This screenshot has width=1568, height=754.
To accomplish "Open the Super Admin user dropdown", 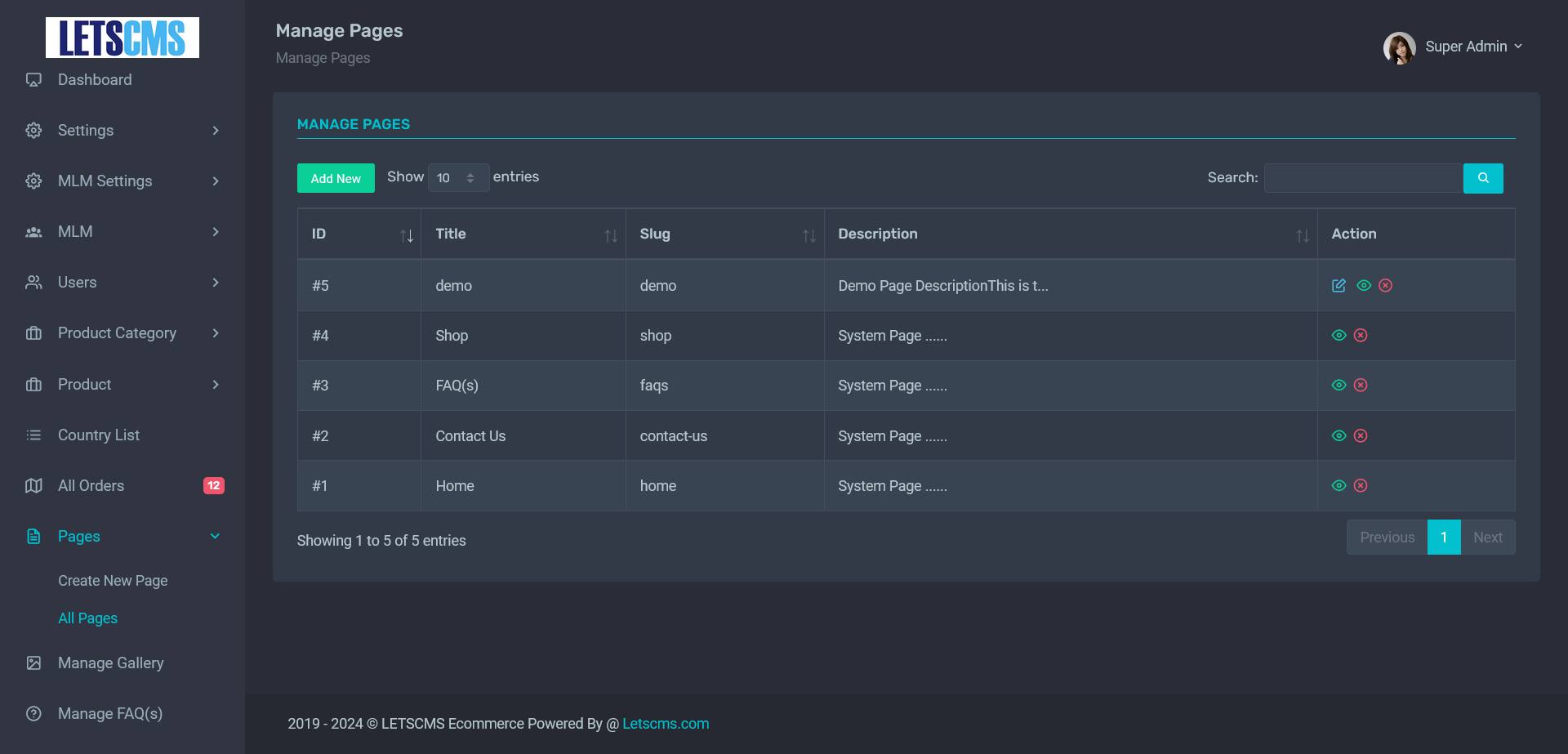I will point(1472,47).
